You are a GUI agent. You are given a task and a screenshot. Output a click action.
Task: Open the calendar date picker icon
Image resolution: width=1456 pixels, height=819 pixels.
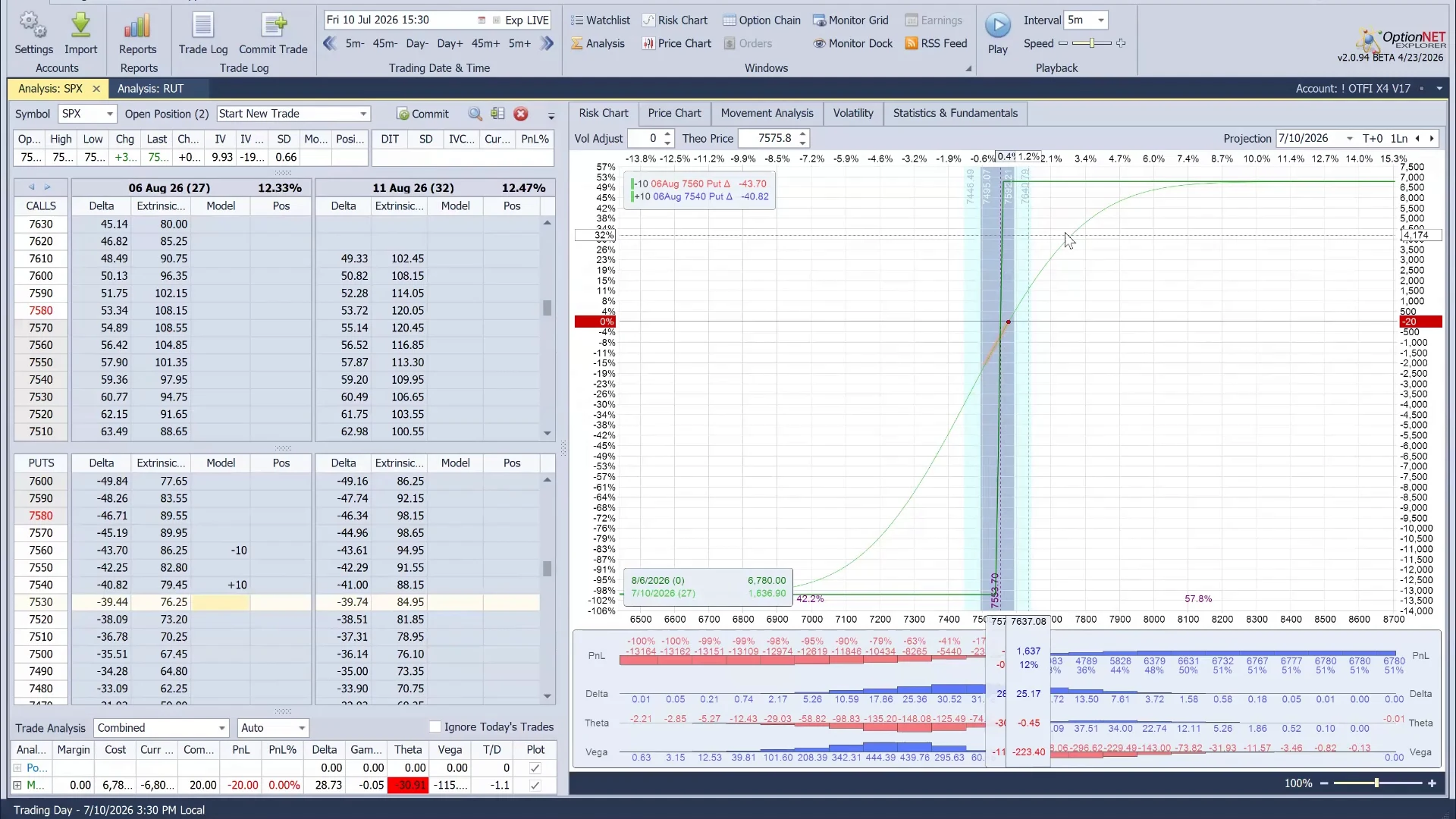coord(482,20)
